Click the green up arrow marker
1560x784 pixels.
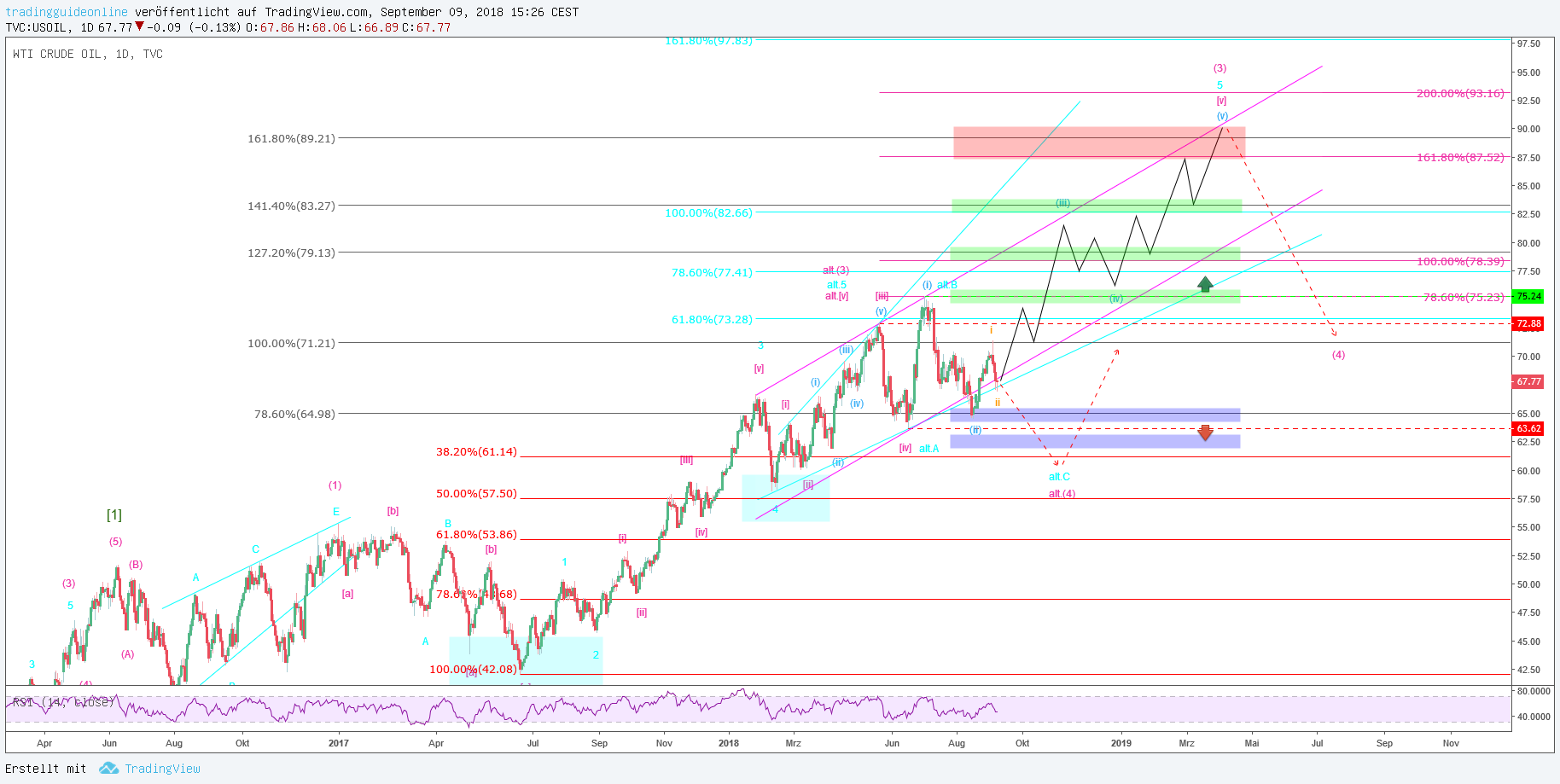coord(1205,284)
